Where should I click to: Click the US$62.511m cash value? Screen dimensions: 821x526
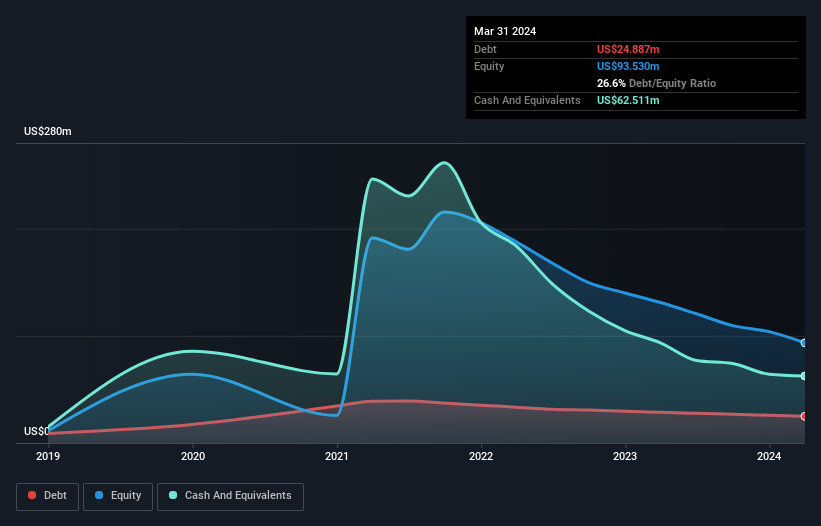tap(628, 100)
